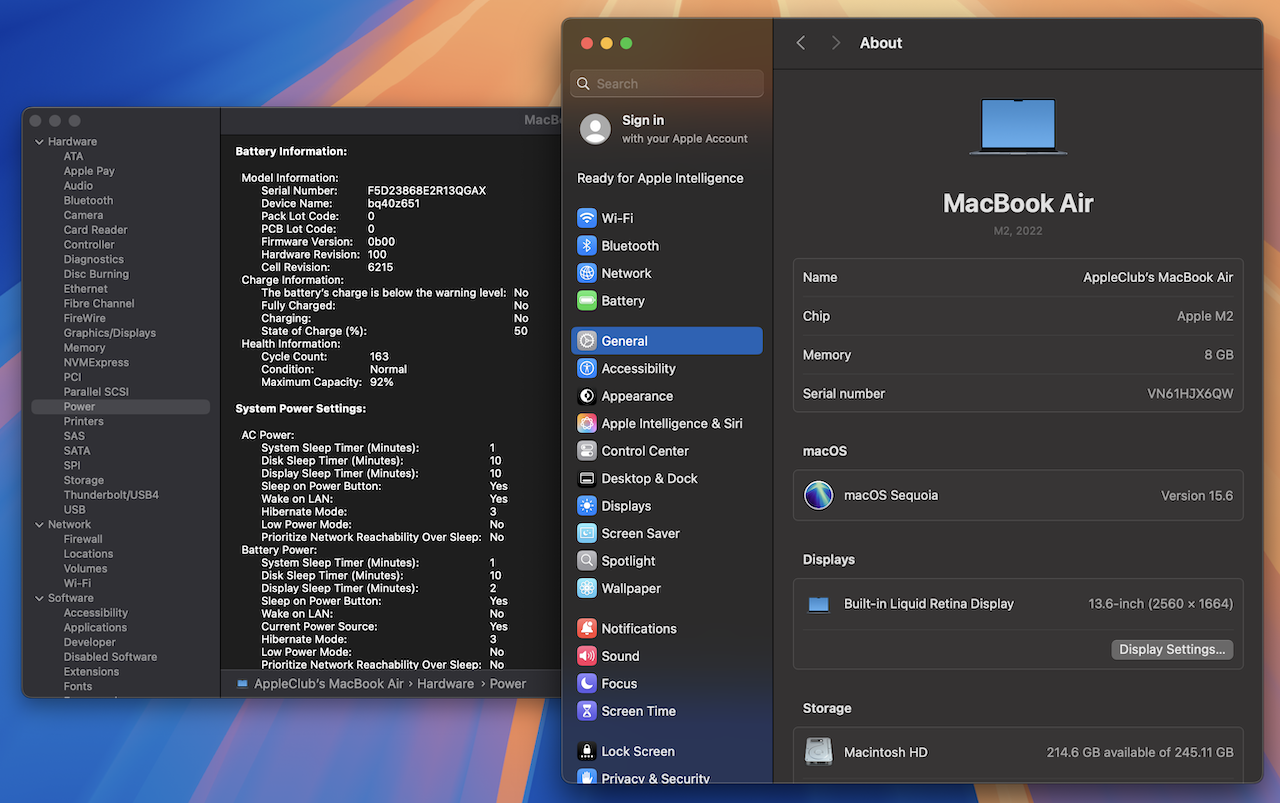Click the 8 GB Memory value
The image size is (1280, 803).
click(1218, 355)
